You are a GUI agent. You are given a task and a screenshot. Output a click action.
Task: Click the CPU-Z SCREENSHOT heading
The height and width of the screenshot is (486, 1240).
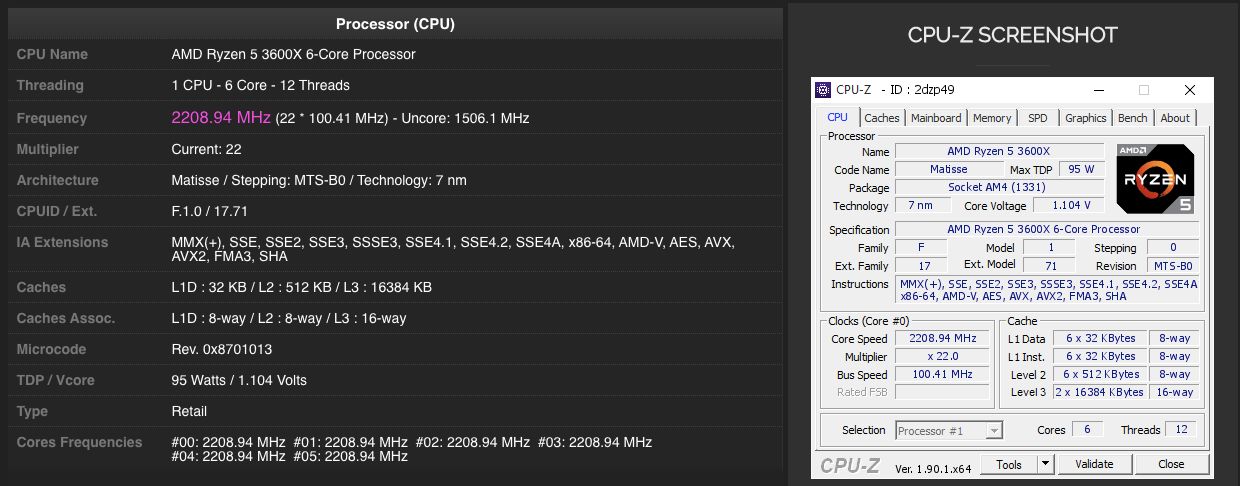click(x=1012, y=35)
